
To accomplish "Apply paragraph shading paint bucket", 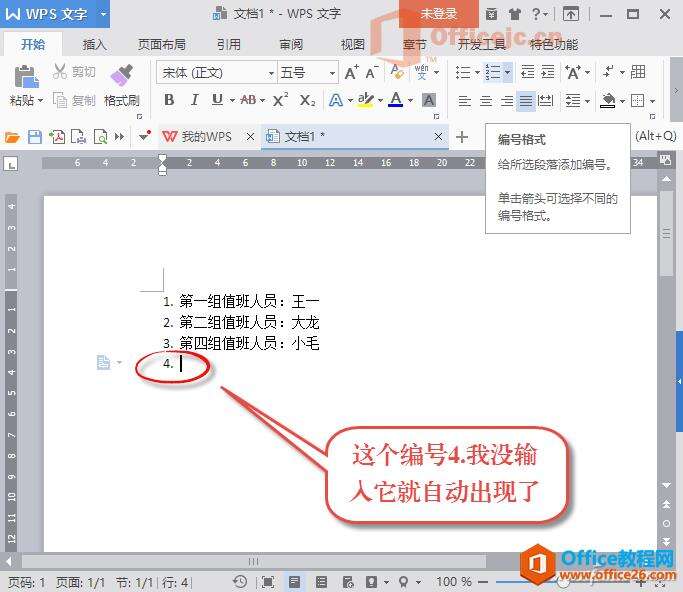I will point(608,101).
